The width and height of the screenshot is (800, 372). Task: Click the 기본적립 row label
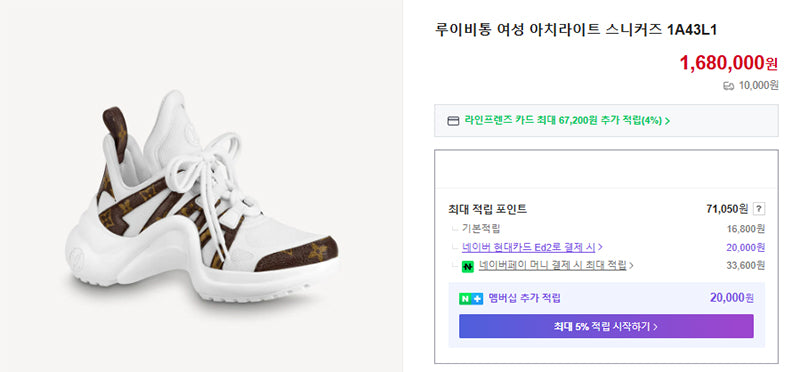tap(481, 229)
